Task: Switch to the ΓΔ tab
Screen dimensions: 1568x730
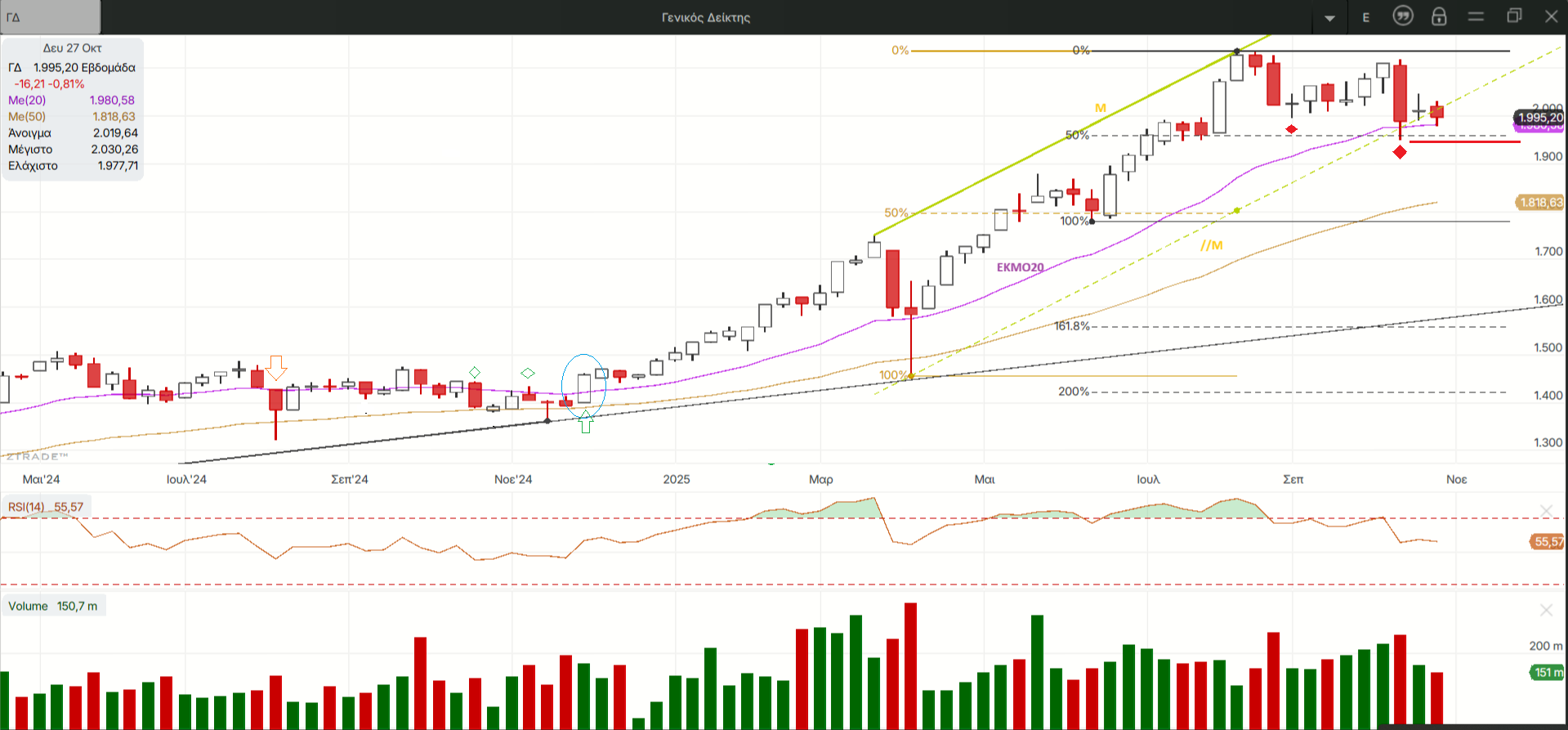Action: pos(49,17)
